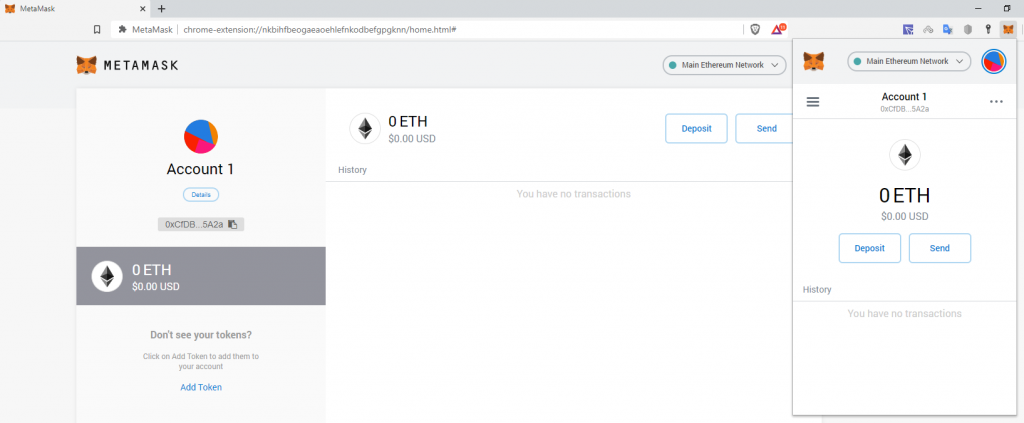Click the browser address bar URL

tap(319, 29)
